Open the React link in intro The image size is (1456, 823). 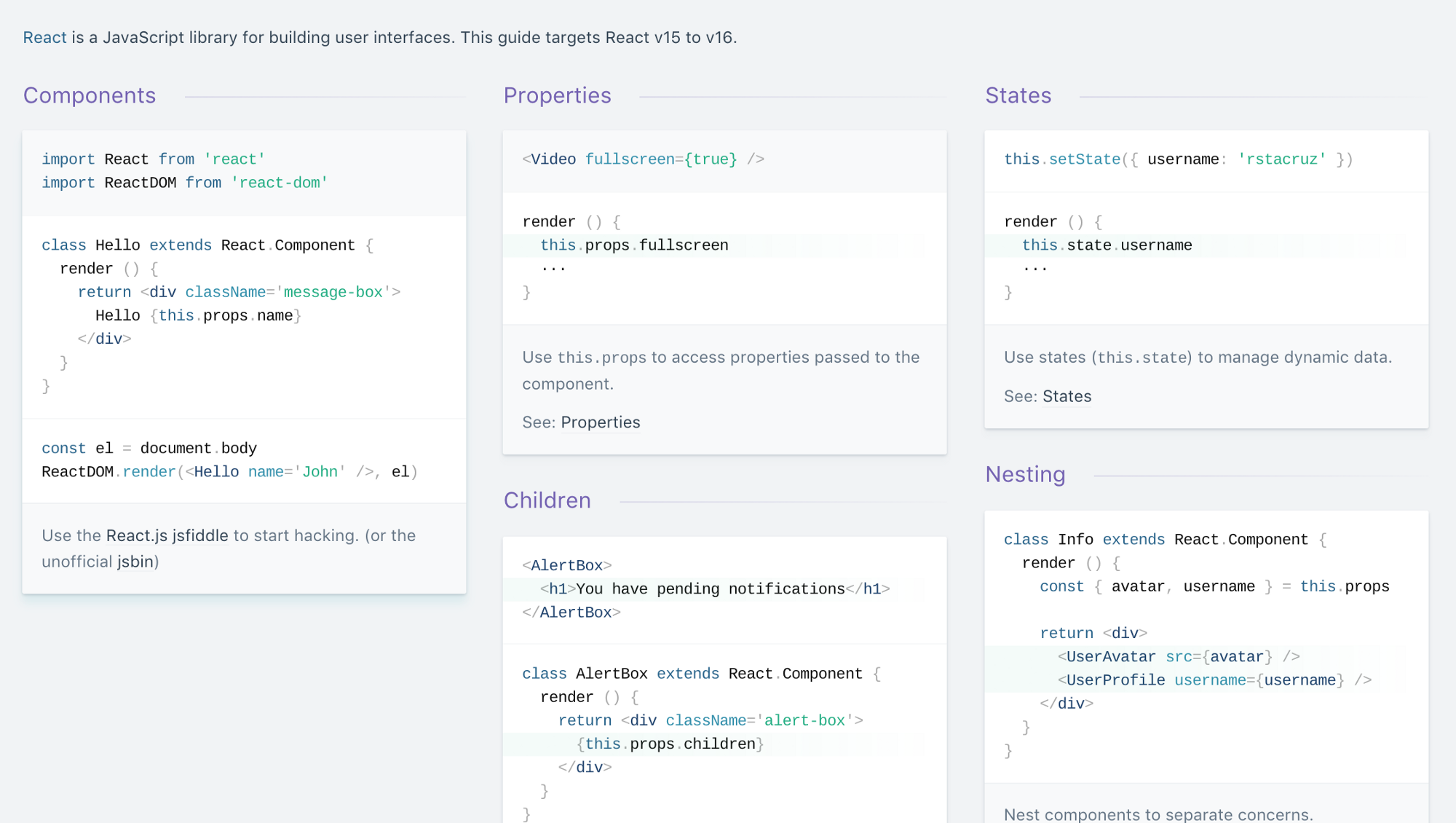pos(44,37)
